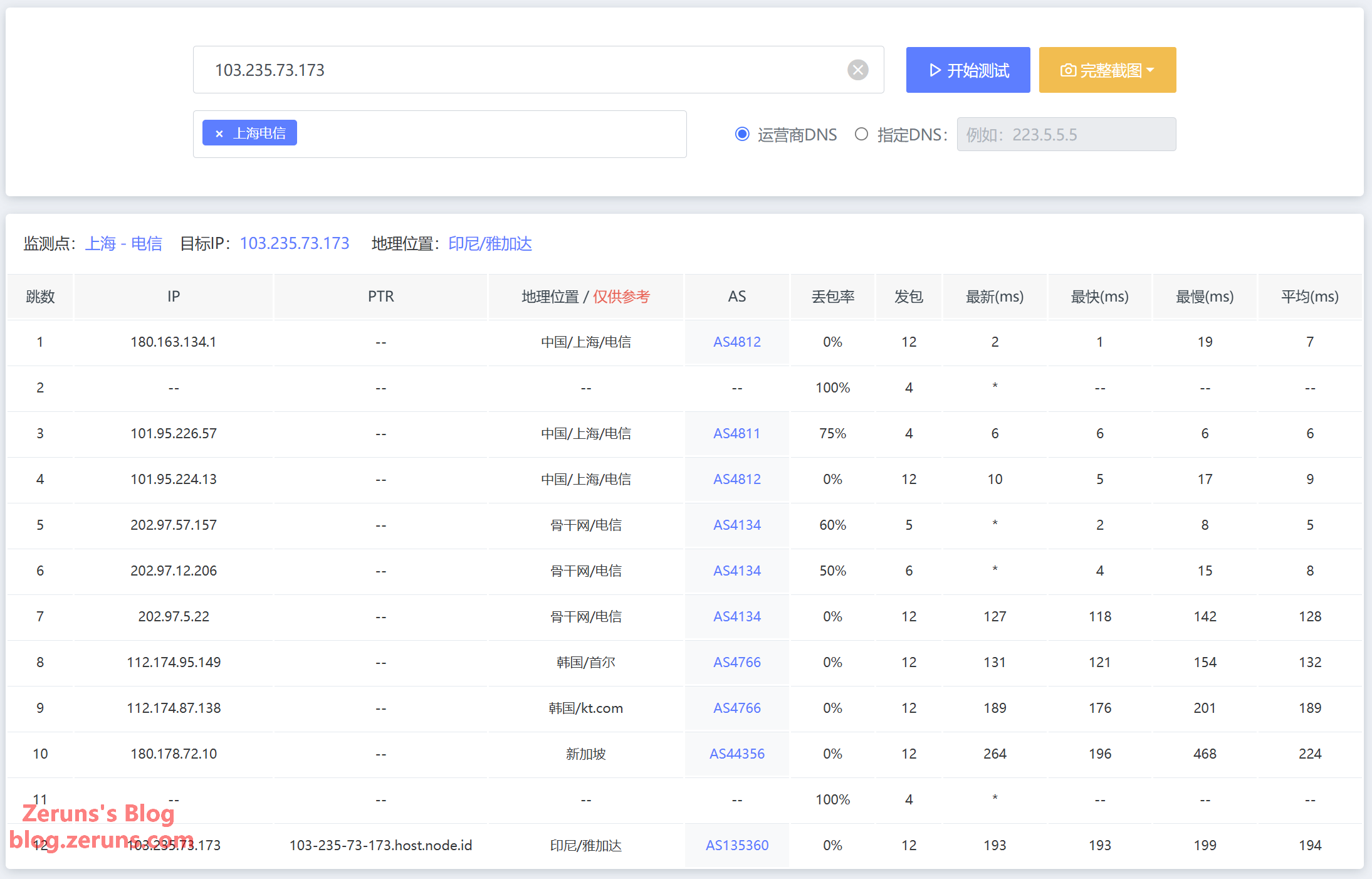
Task: Open the monitoring node selector box
Action: pos(489,134)
